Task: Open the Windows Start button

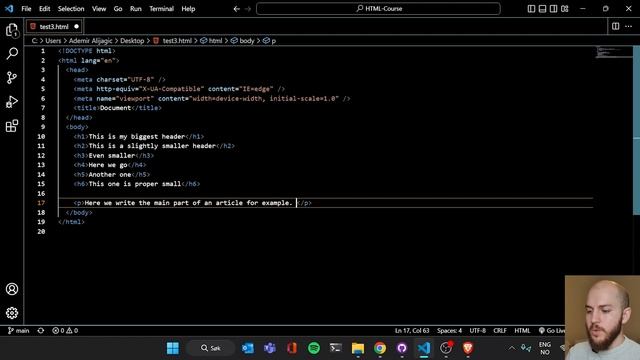Action: pos(173,348)
